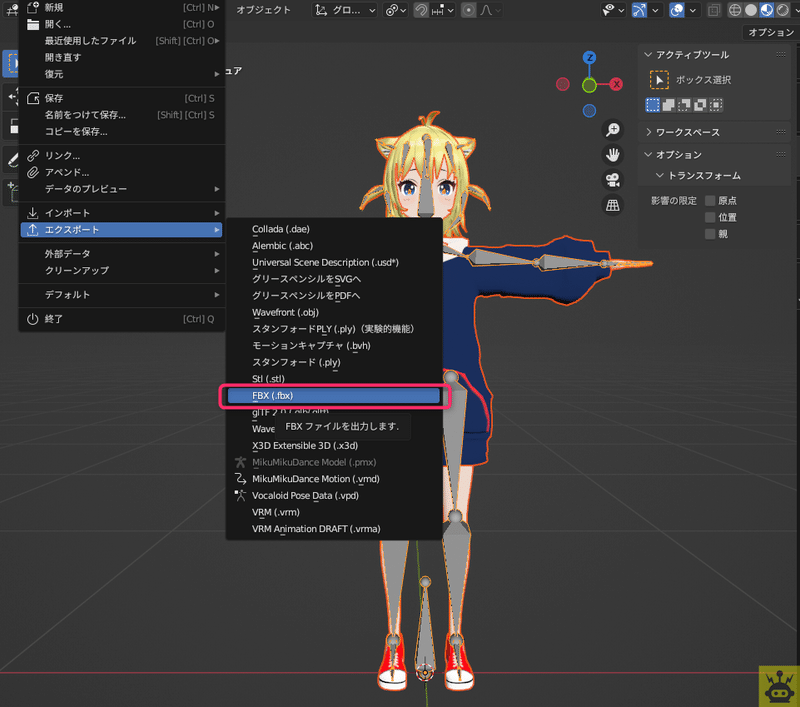Select the Subtract selection mode icon

(x=684, y=105)
